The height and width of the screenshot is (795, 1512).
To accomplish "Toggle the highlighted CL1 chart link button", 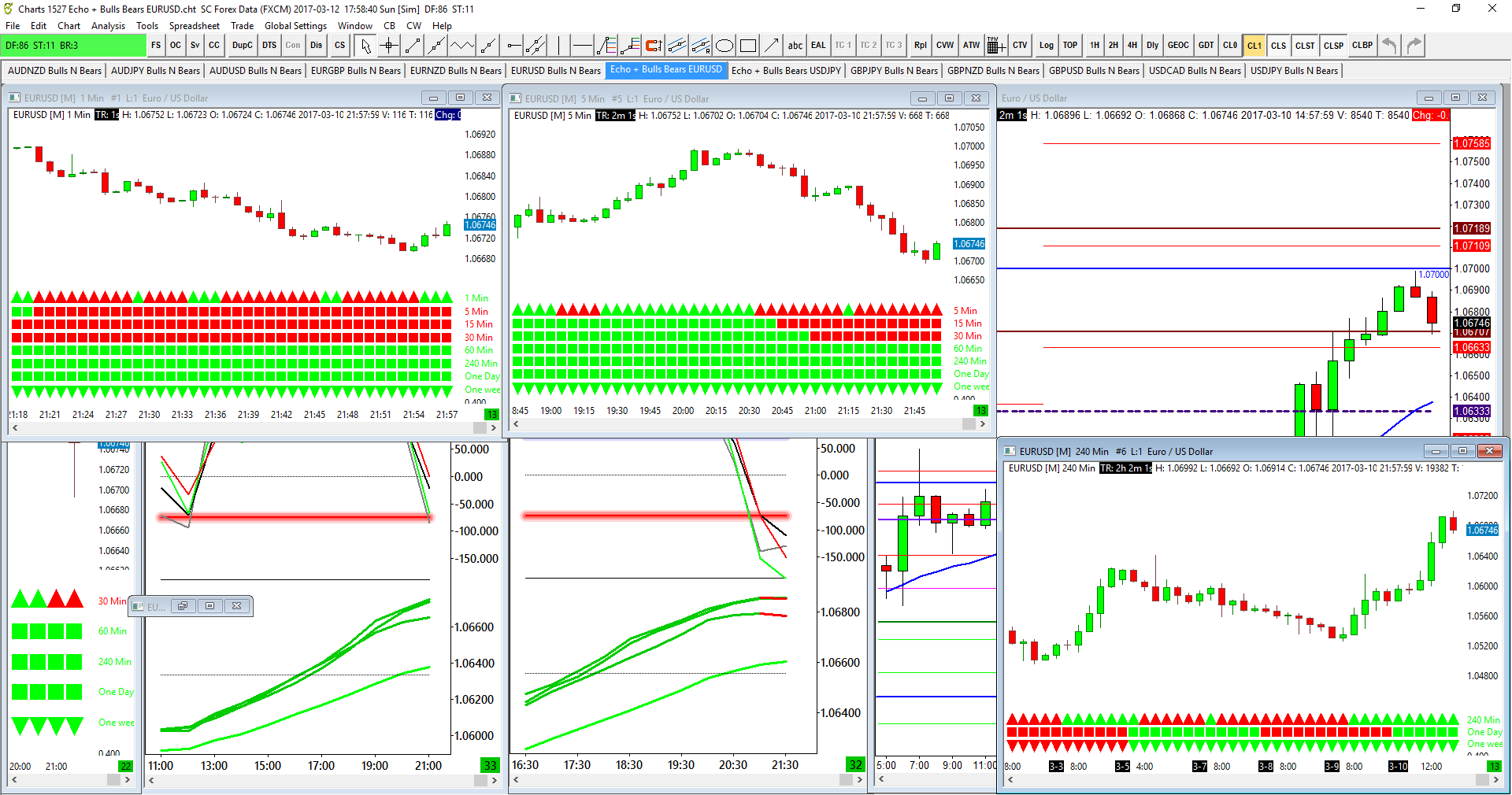I will coord(1254,46).
